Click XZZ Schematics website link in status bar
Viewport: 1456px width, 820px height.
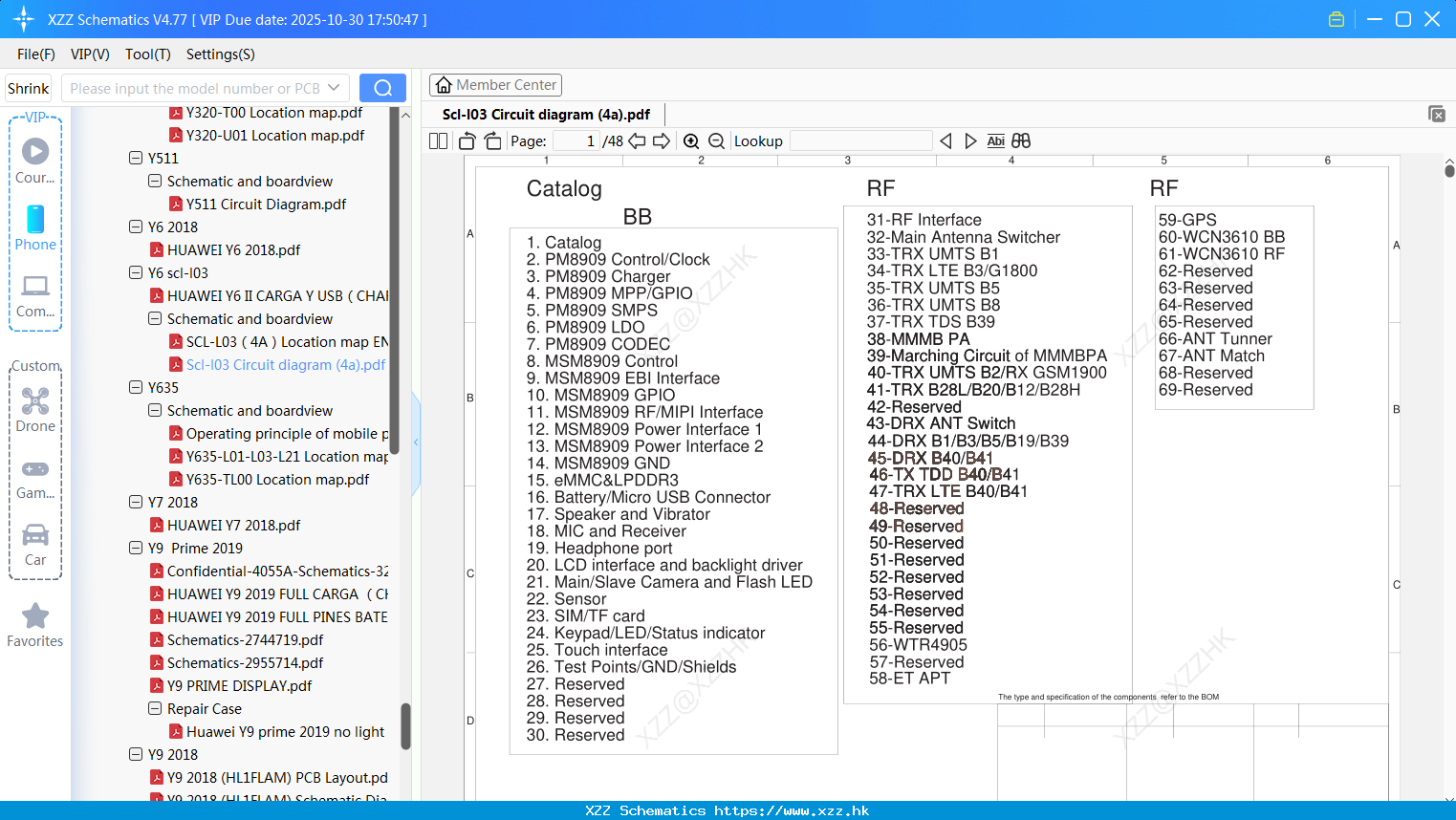(x=728, y=810)
